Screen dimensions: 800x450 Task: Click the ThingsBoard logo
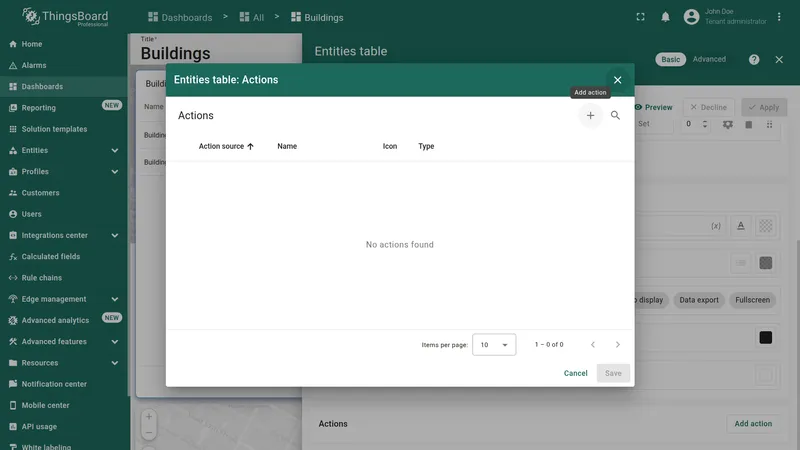[x=65, y=17]
